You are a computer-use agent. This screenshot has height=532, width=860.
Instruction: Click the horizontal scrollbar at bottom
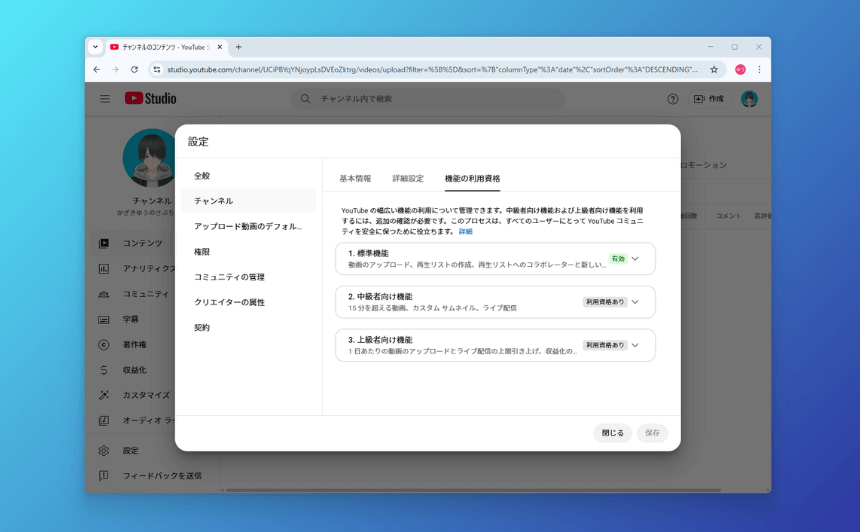coord(473,490)
